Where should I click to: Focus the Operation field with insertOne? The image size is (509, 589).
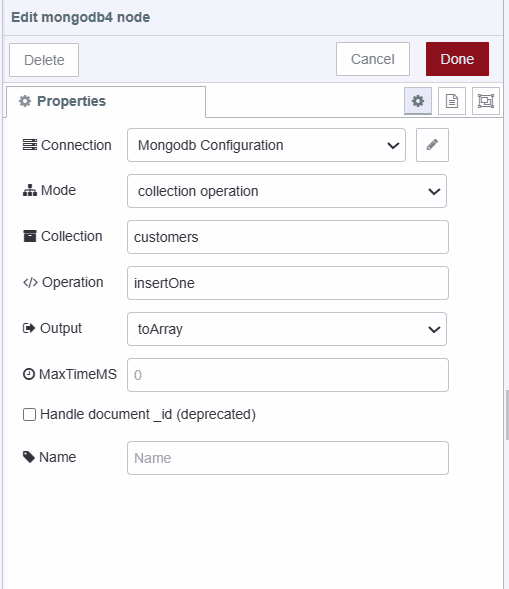click(x=288, y=283)
